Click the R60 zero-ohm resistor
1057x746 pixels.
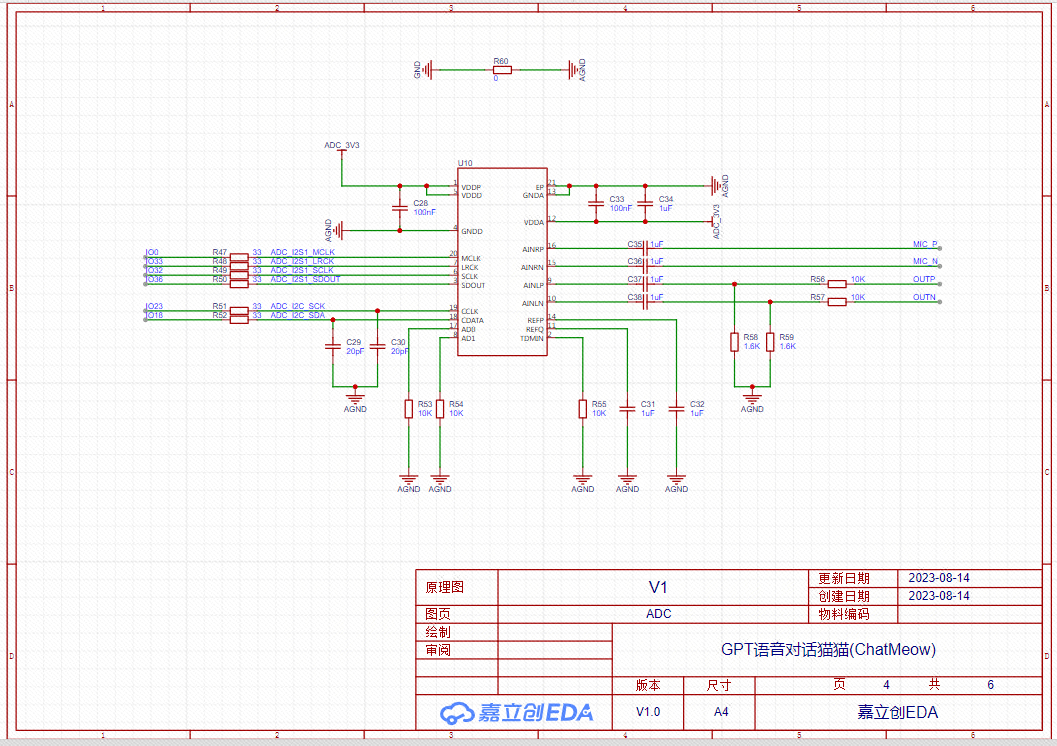tap(501, 70)
